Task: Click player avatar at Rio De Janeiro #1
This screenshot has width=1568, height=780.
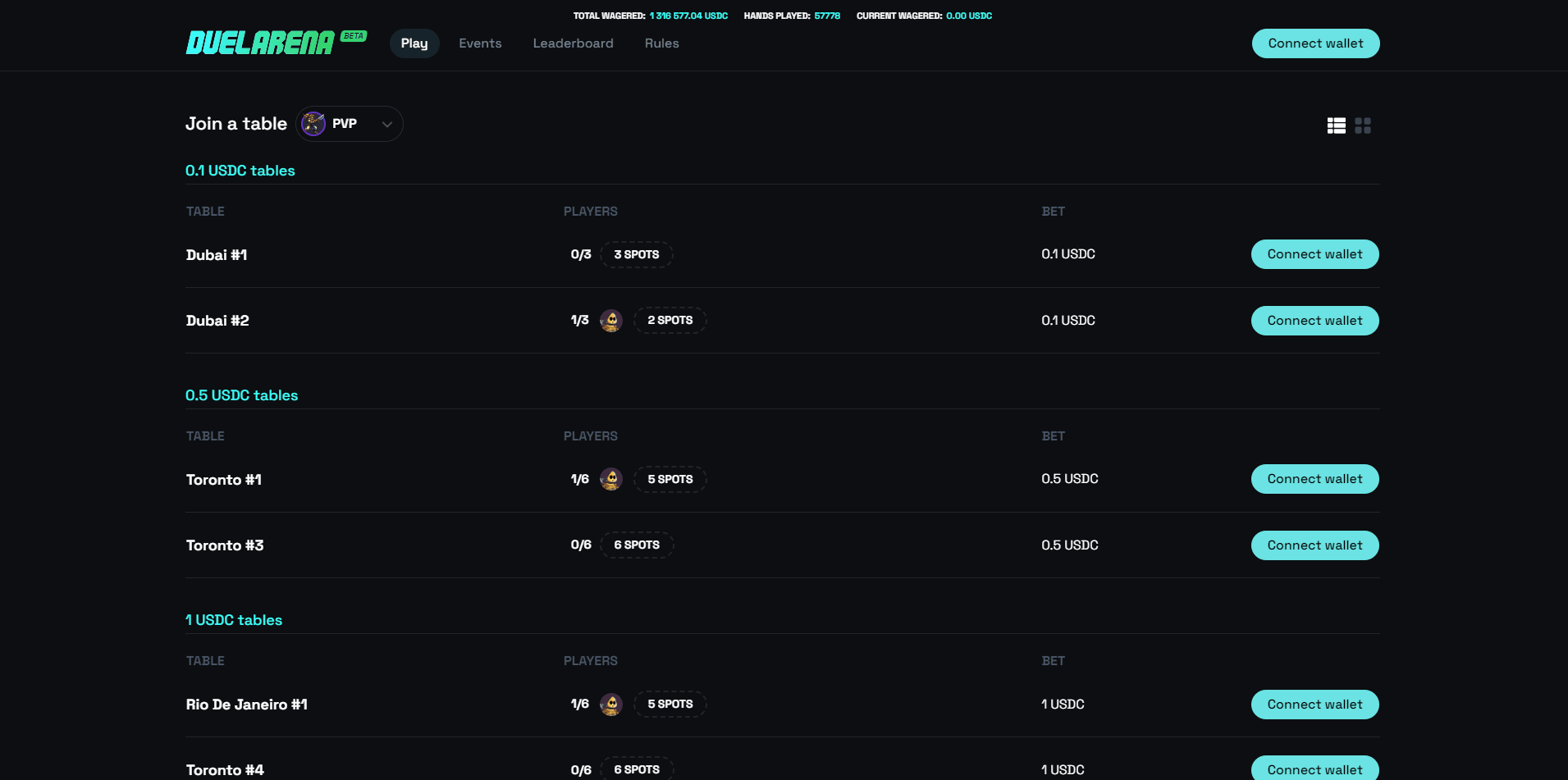Action: coord(610,705)
